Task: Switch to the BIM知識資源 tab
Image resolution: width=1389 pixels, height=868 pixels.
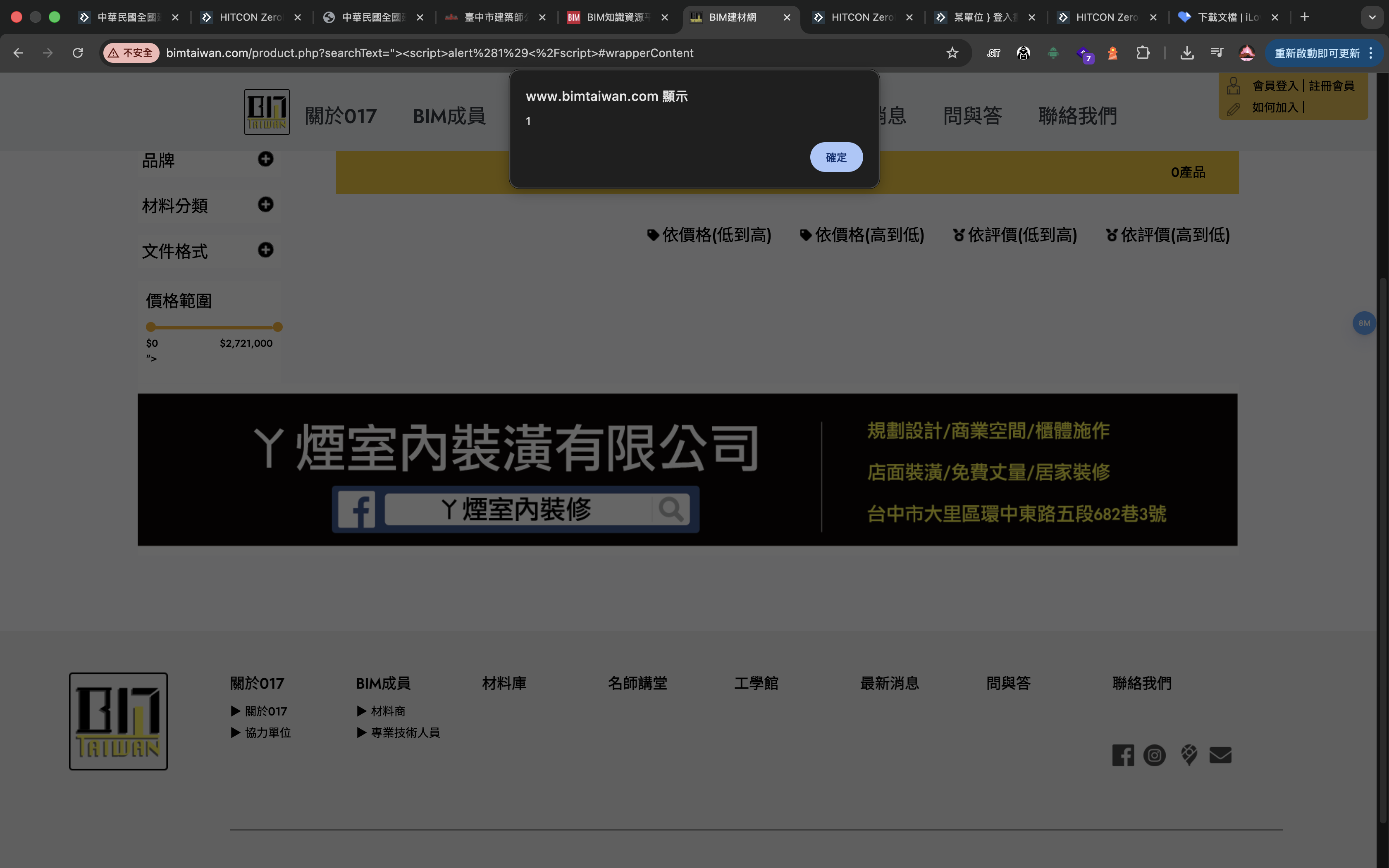Action: click(x=618, y=17)
